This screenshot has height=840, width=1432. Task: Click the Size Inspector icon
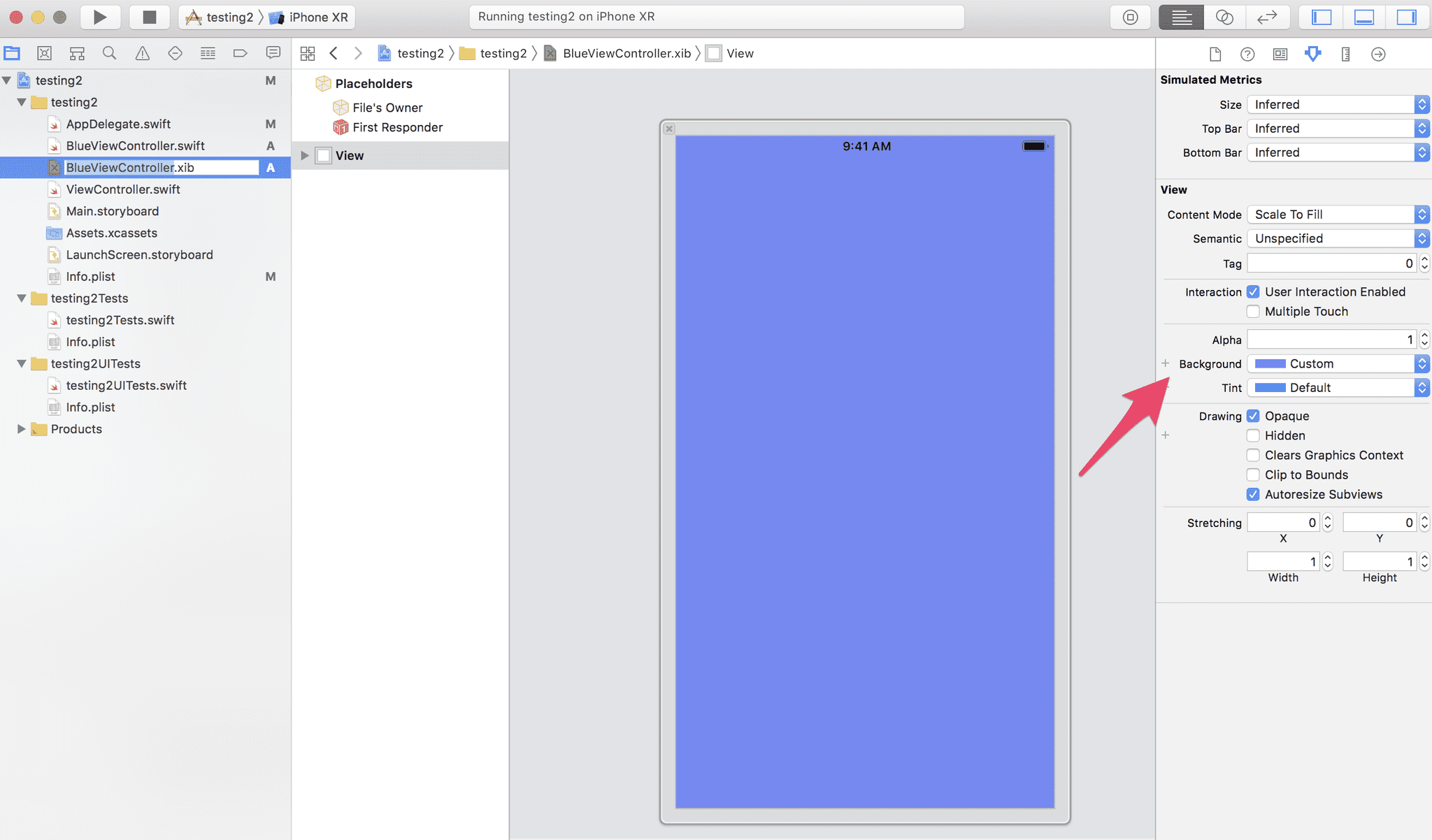coord(1346,54)
